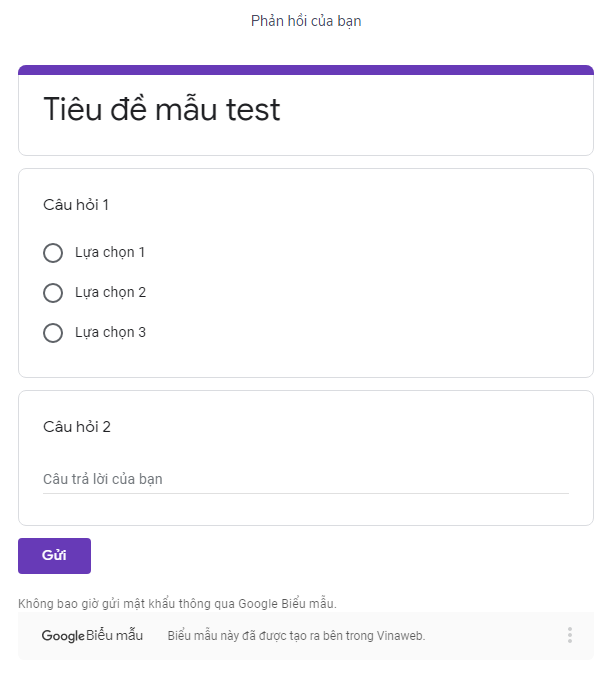The width and height of the screenshot is (613, 680).
Task: Click the Google Biểu mẫu logo
Action: 92,636
